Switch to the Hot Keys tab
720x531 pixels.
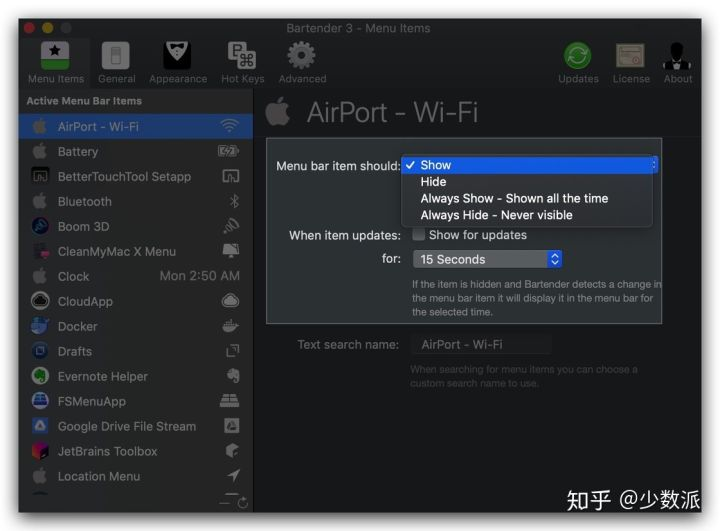coord(242,63)
